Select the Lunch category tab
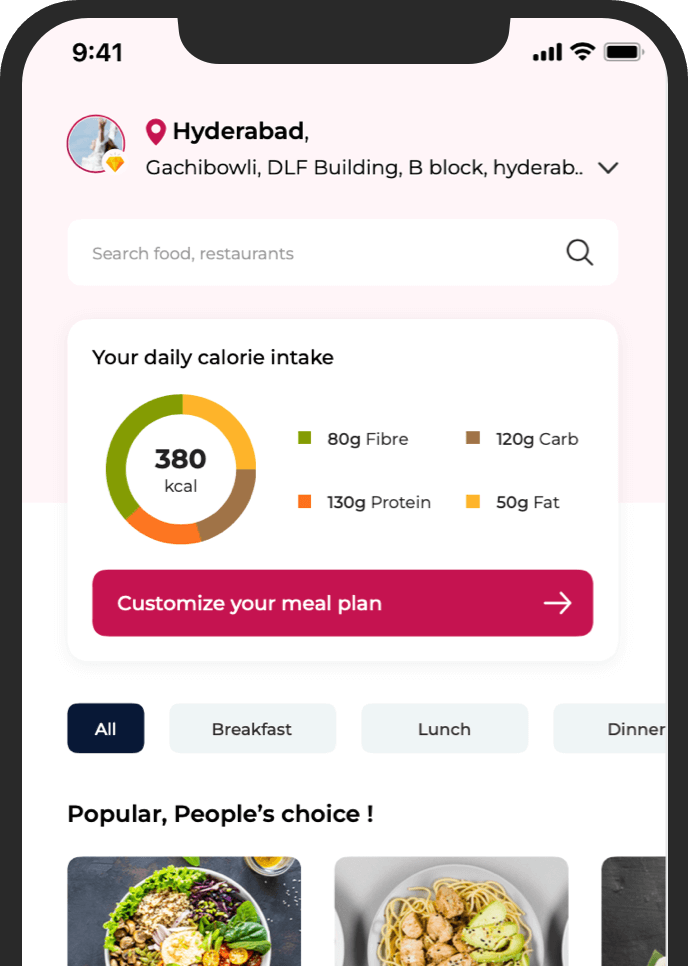The height and width of the screenshot is (966, 688). pos(444,728)
